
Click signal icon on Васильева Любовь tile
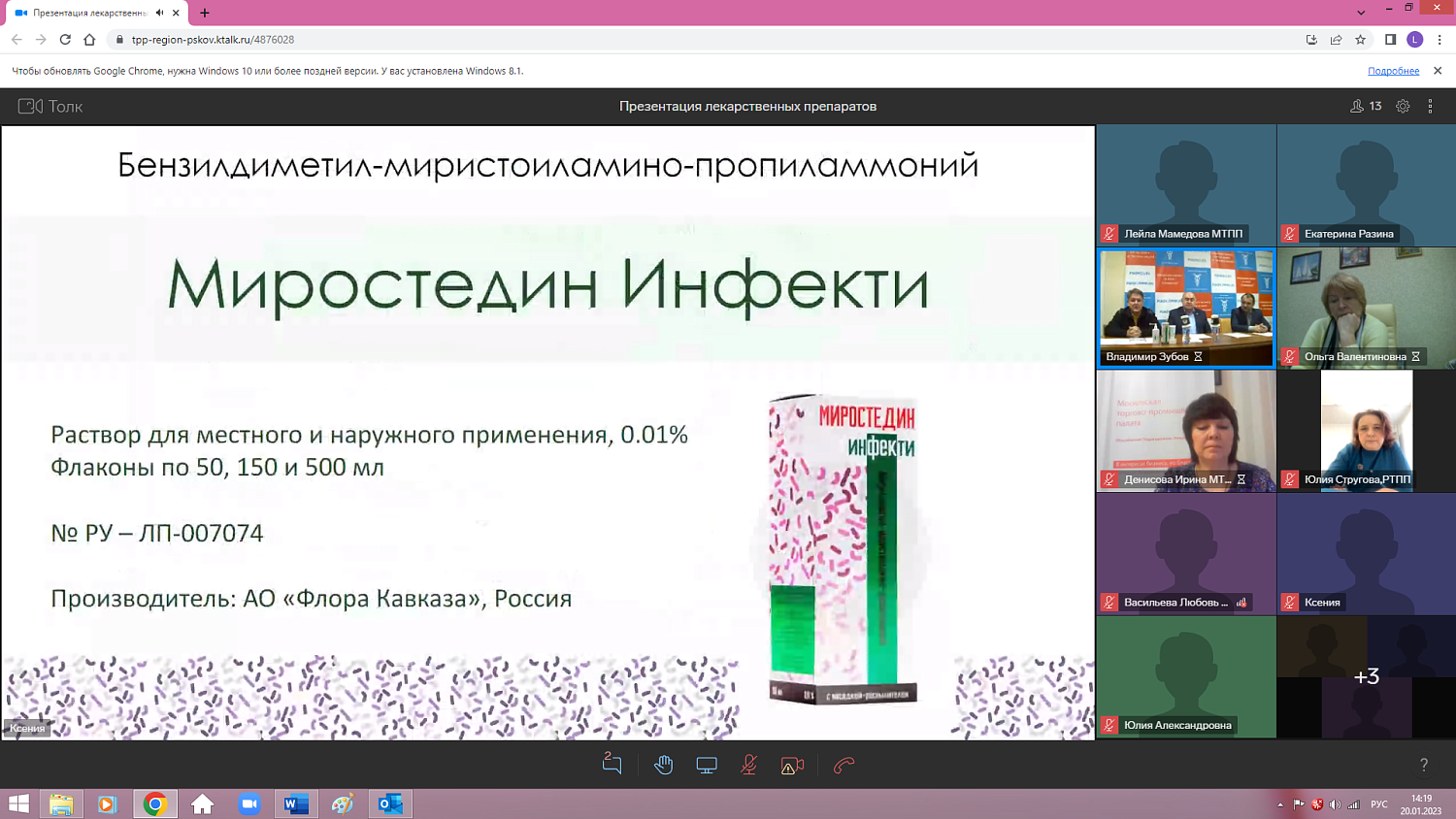[1241, 603]
